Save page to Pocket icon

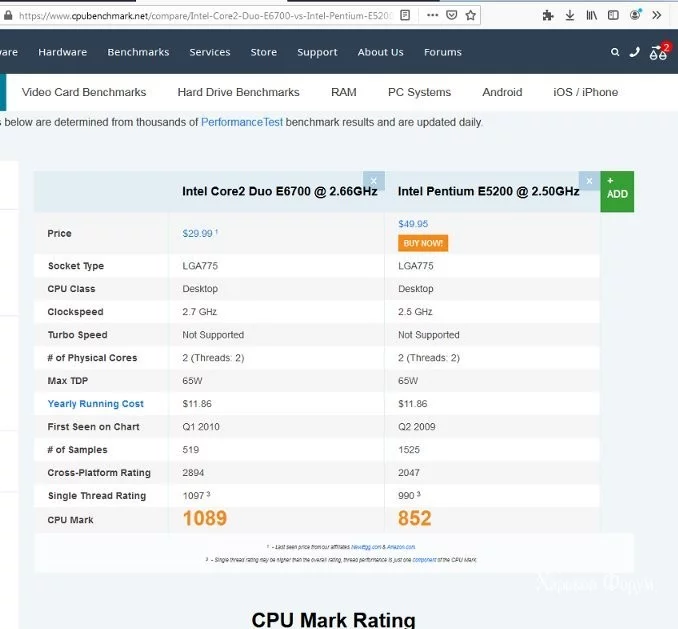pyautogui.click(x=451, y=16)
